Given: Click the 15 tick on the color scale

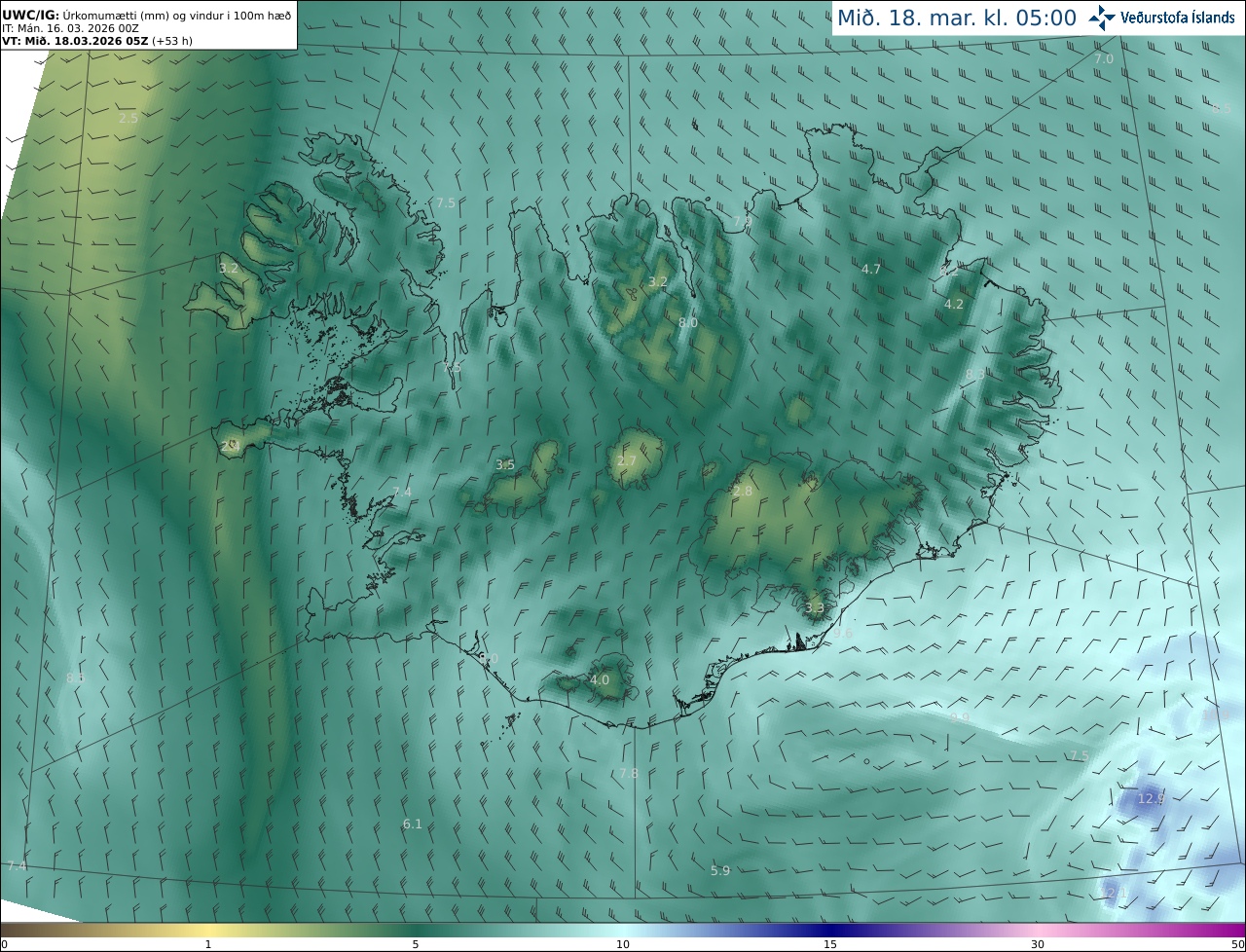Looking at the screenshot, I should (830, 944).
